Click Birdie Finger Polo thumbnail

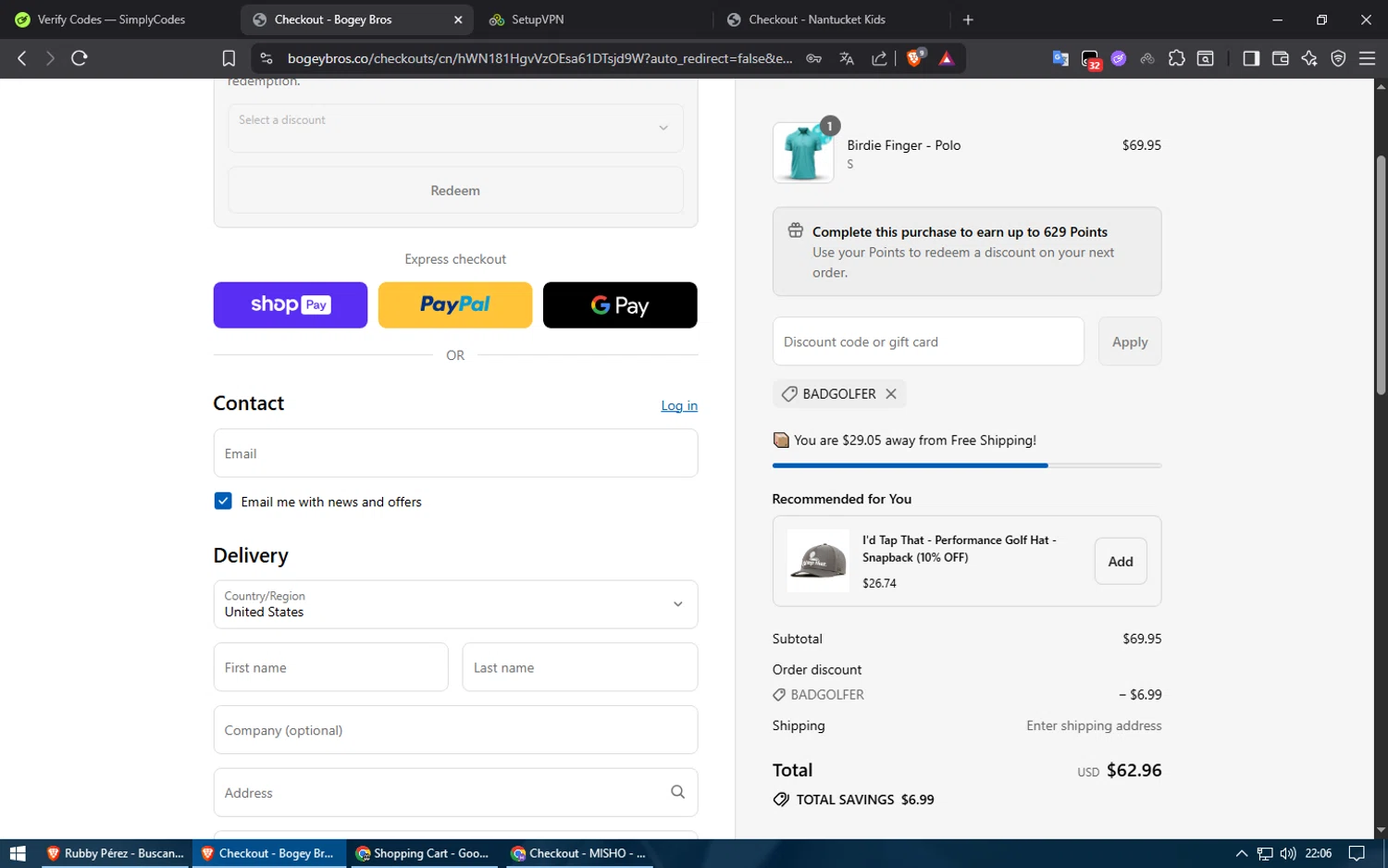pyautogui.click(x=803, y=153)
